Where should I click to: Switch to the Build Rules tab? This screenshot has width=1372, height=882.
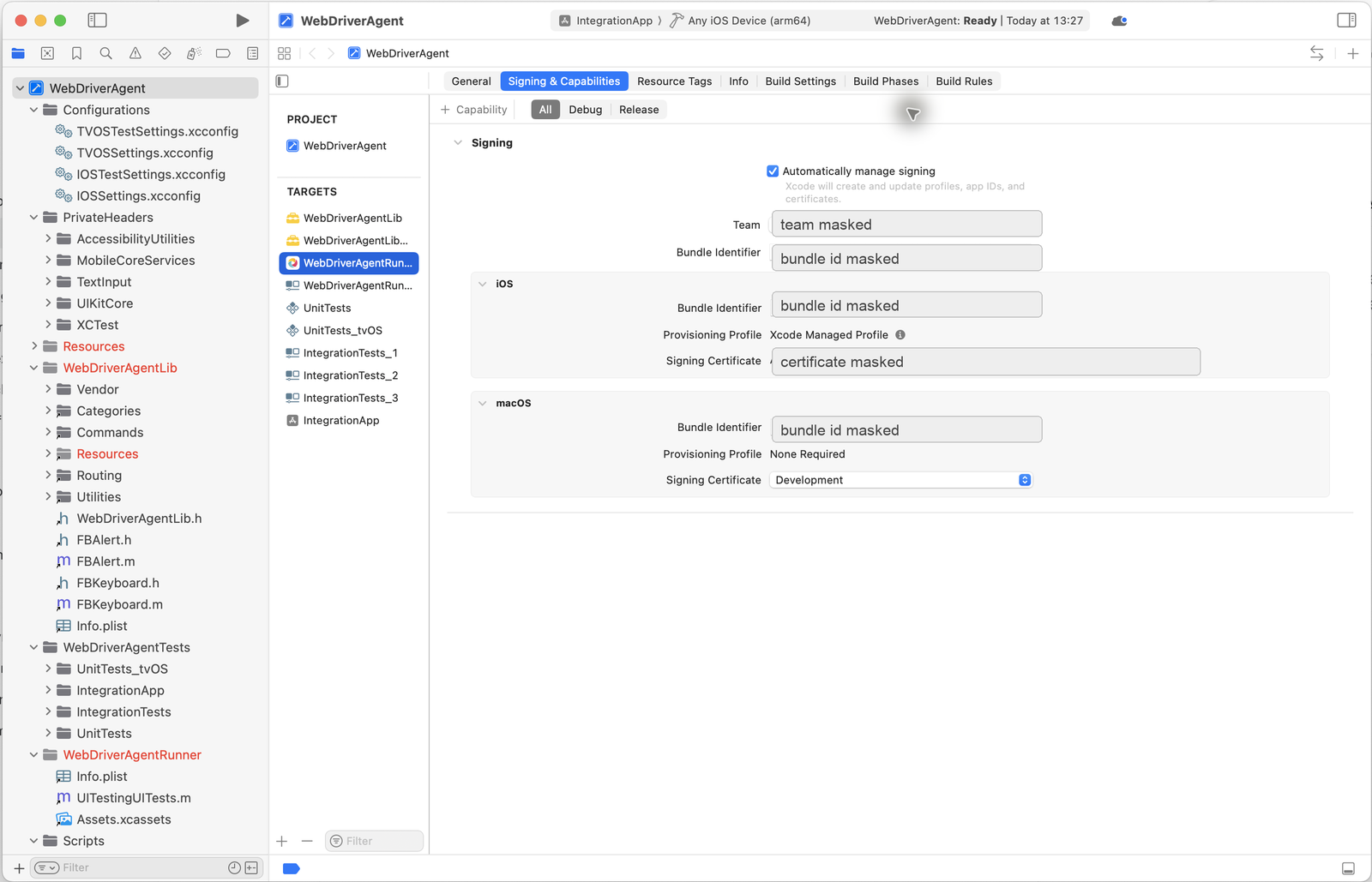(x=964, y=81)
